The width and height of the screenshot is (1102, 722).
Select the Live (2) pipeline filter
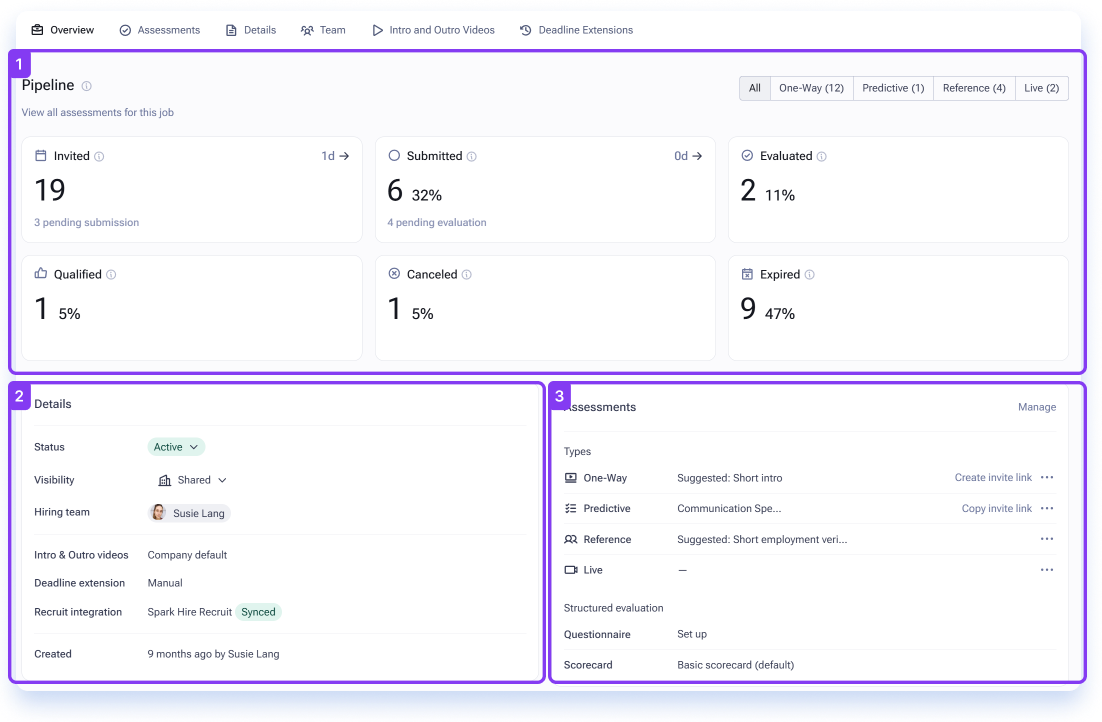point(1042,88)
